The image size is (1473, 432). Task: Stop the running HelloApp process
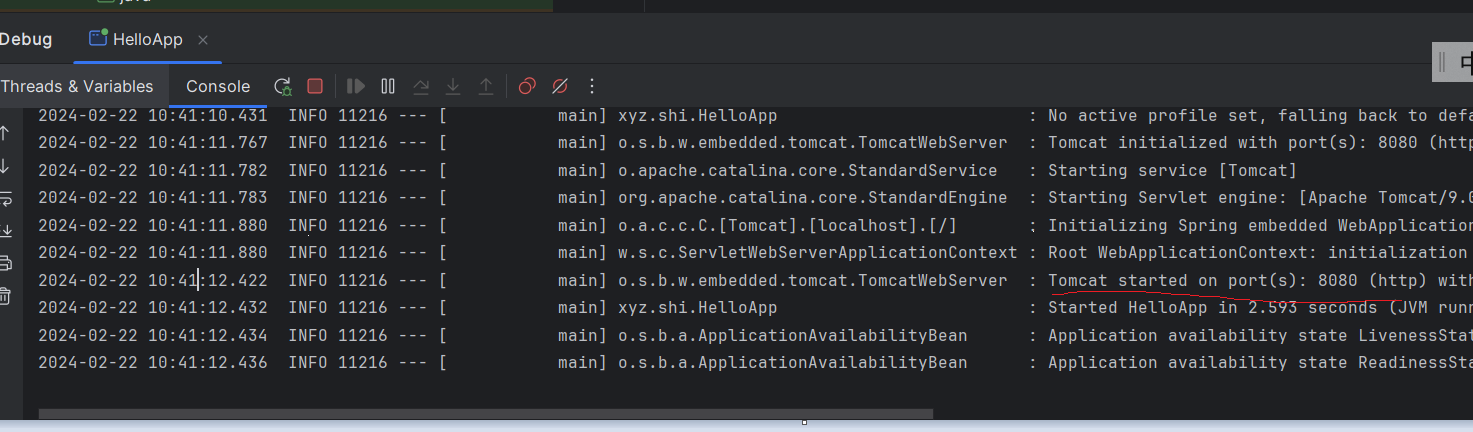coord(315,87)
